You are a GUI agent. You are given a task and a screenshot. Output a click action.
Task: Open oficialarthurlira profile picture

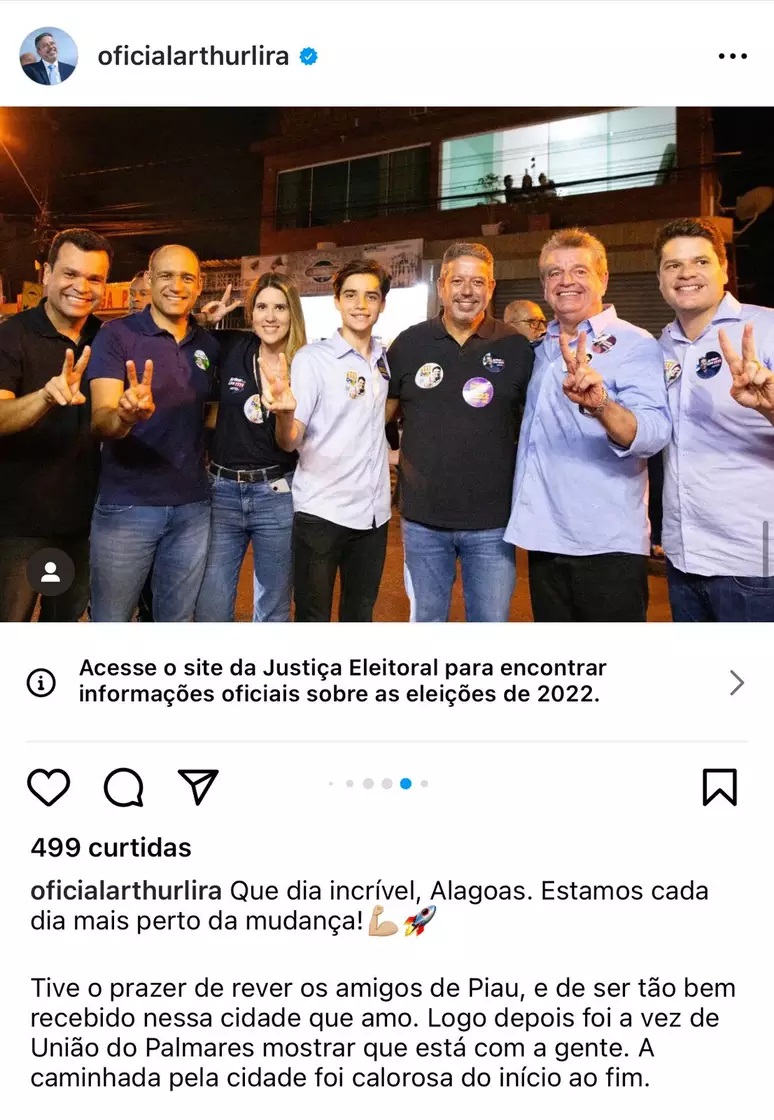49,56
